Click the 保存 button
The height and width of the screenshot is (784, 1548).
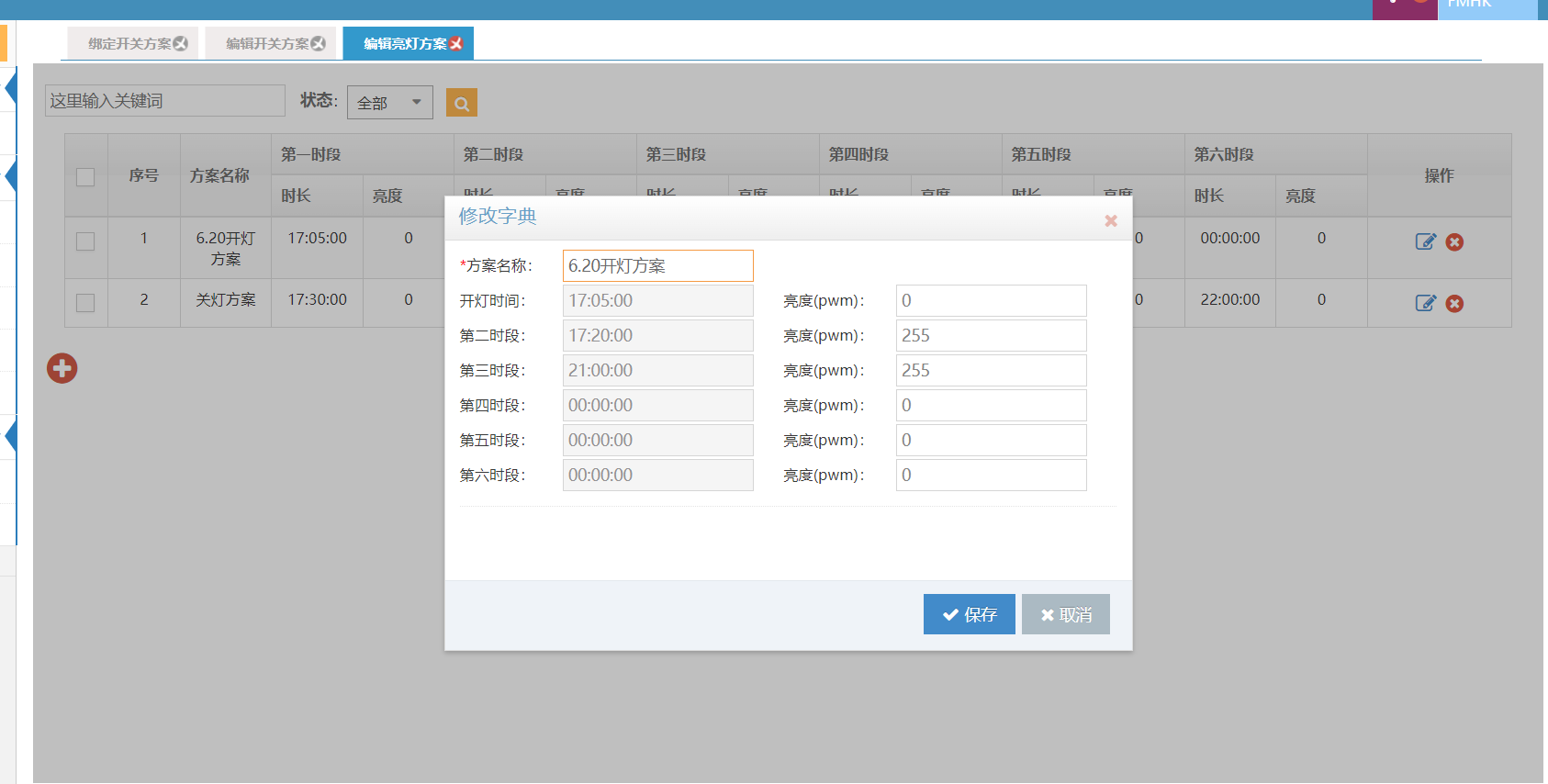pos(969,614)
